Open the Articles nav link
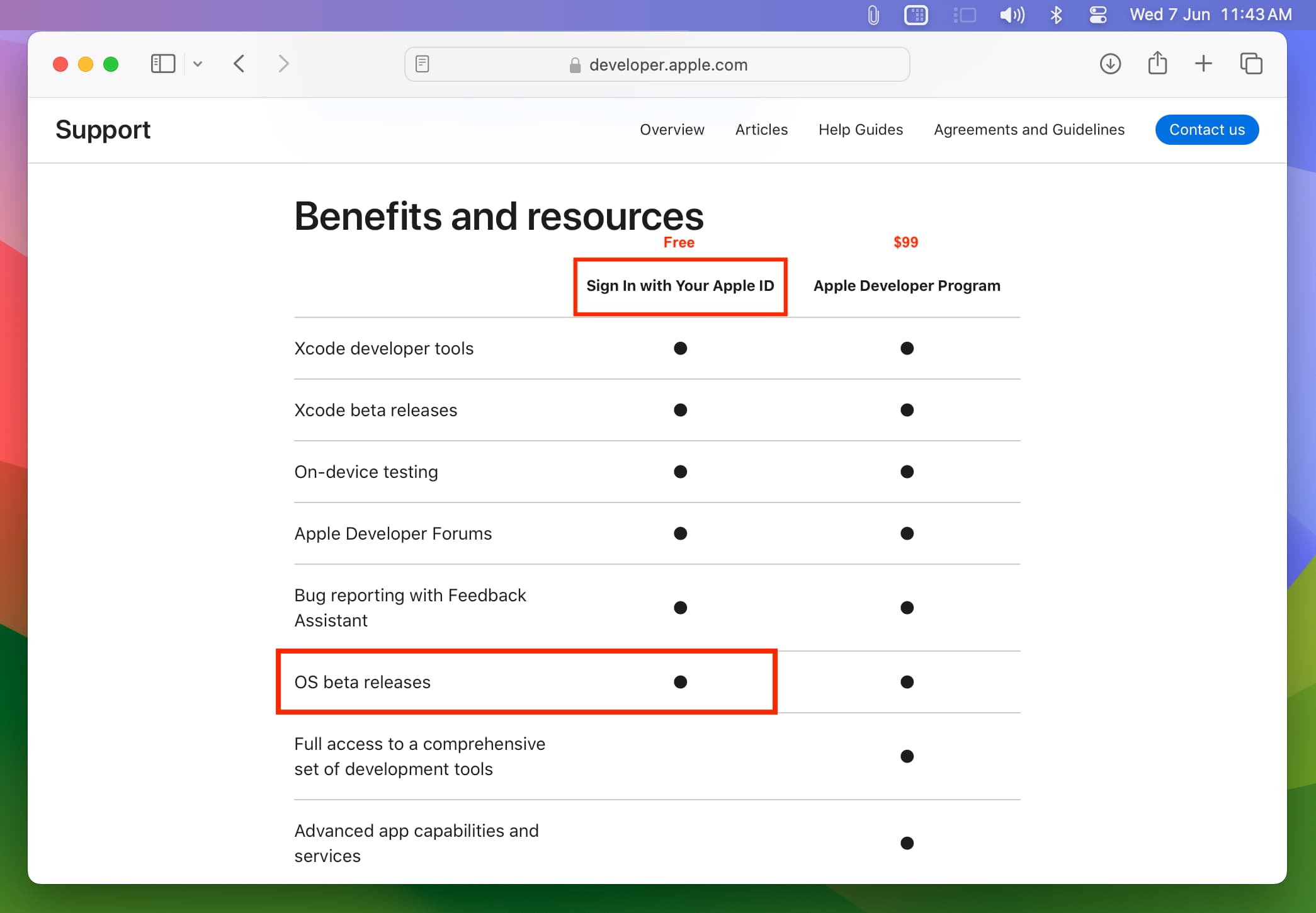Viewport: 1316px width, 913px height. (x=761, y=130)
